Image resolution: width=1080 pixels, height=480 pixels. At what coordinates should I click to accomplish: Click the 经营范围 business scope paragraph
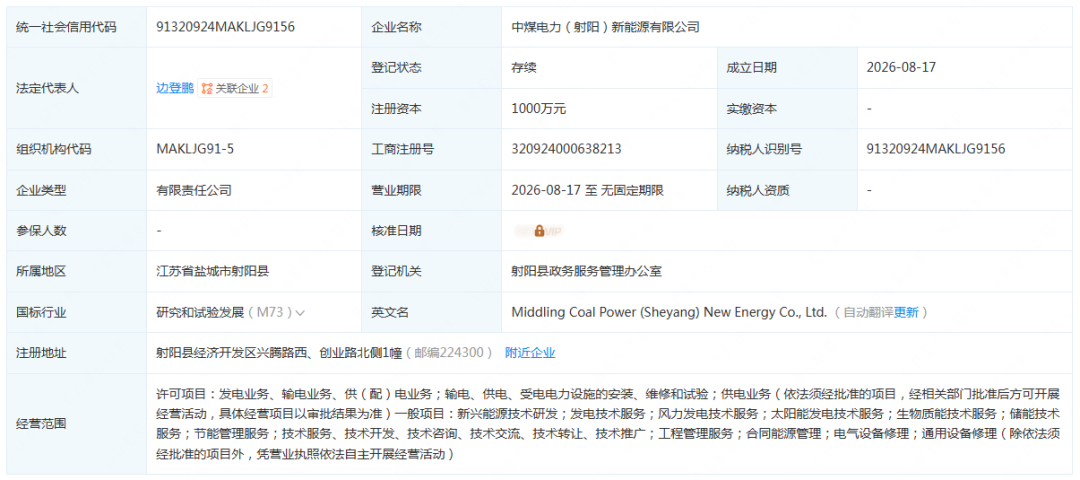[x=608, y=424]
